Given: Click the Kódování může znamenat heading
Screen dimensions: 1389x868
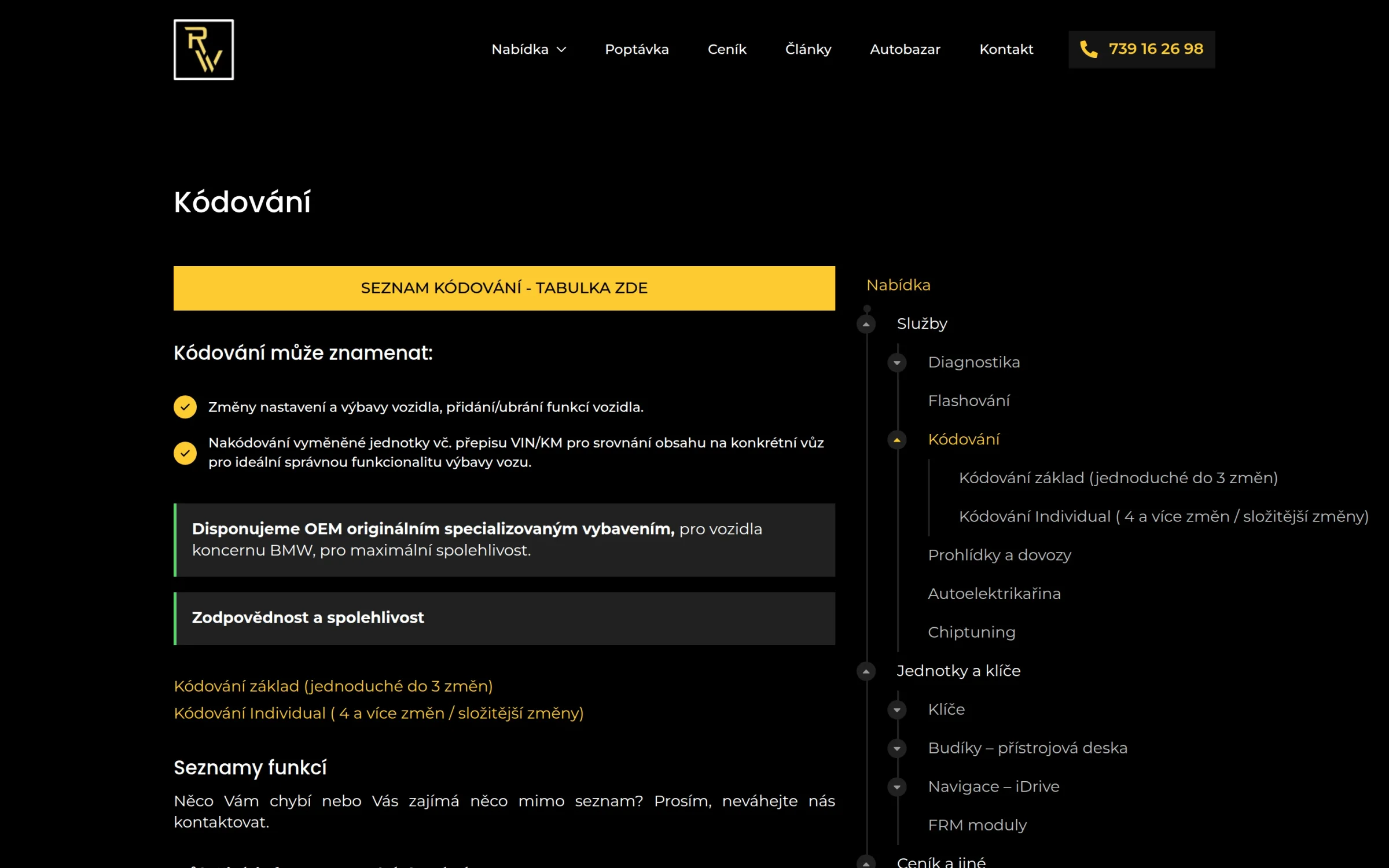Looking at the screenshot, I should [x=303, y=353].
